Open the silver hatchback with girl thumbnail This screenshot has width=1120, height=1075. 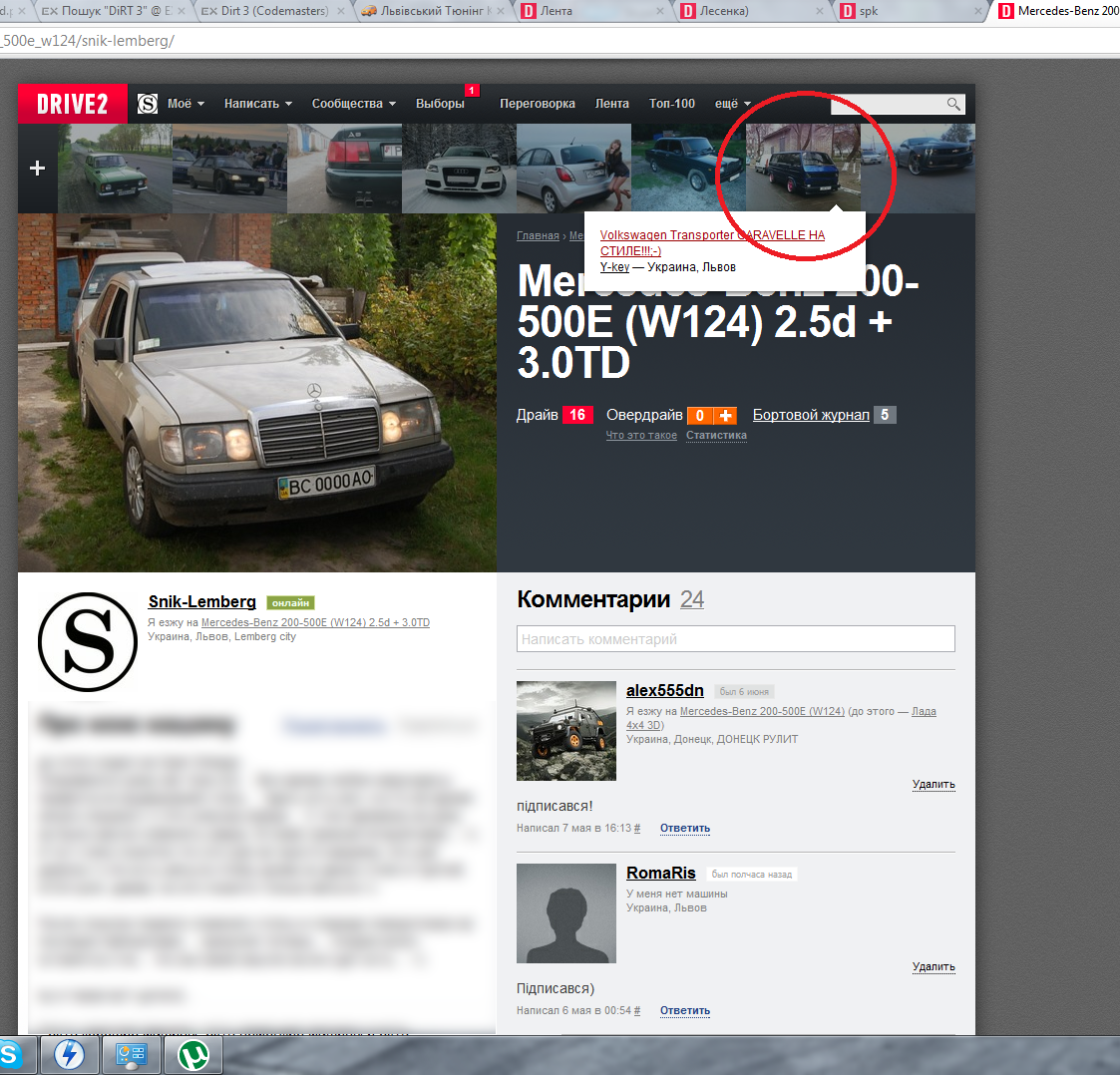573,169
